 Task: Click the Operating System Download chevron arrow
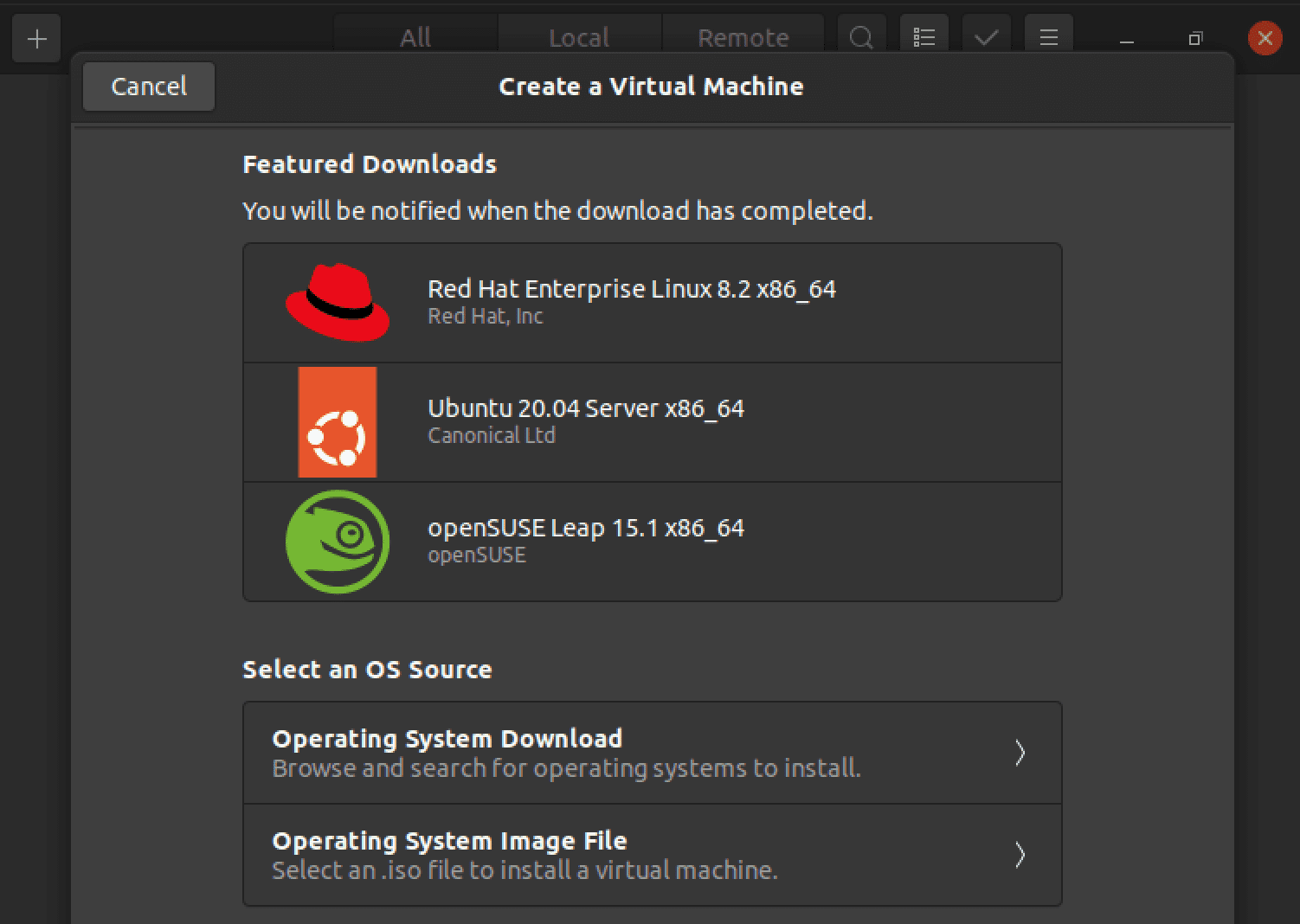[x=1021, y=753]
